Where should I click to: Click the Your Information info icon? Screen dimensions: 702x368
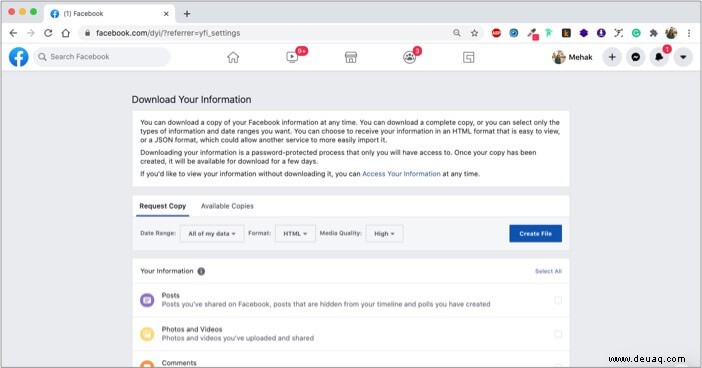pyautogui.click(x=201, y=271)
